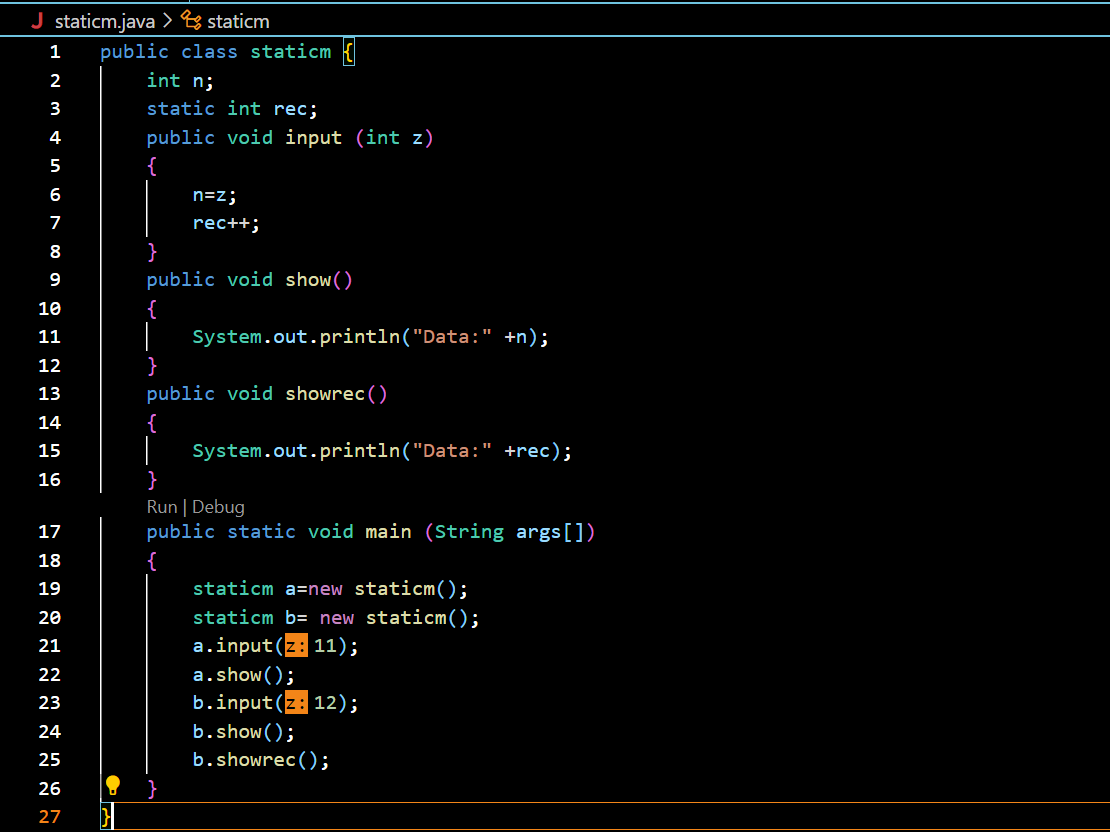Click line number 17 in the gutter

click(x=49, y=532)
